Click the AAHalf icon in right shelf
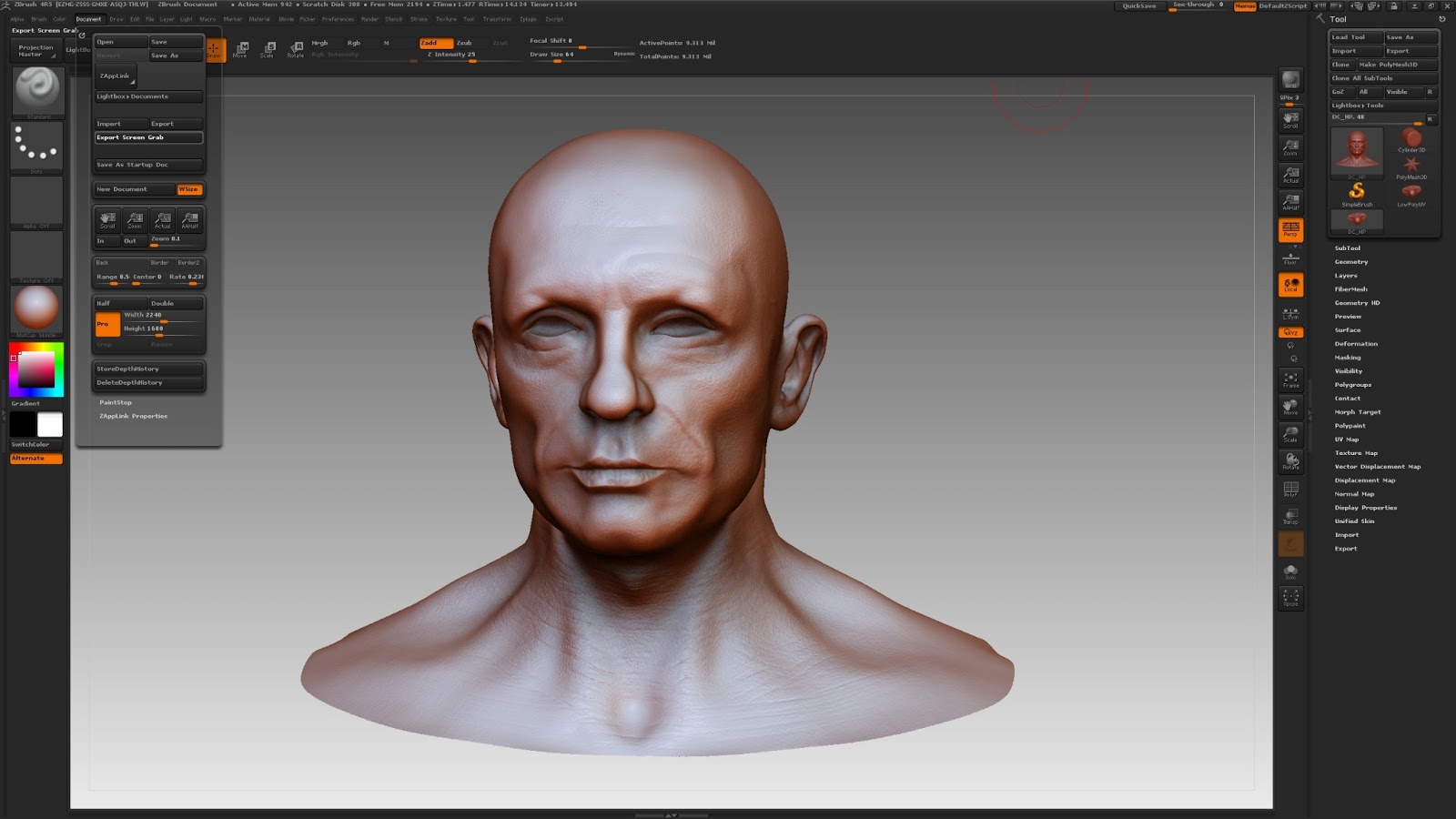The width and height of the screenshot is (1456, 819). point(1290,202)
